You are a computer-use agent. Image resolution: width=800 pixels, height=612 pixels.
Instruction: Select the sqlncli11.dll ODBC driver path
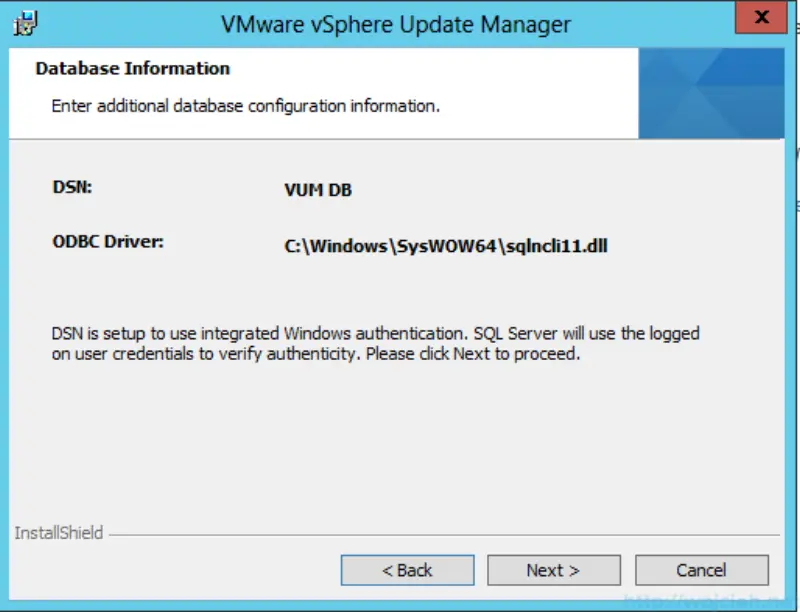pyautogui.click(x=447, y=245)
